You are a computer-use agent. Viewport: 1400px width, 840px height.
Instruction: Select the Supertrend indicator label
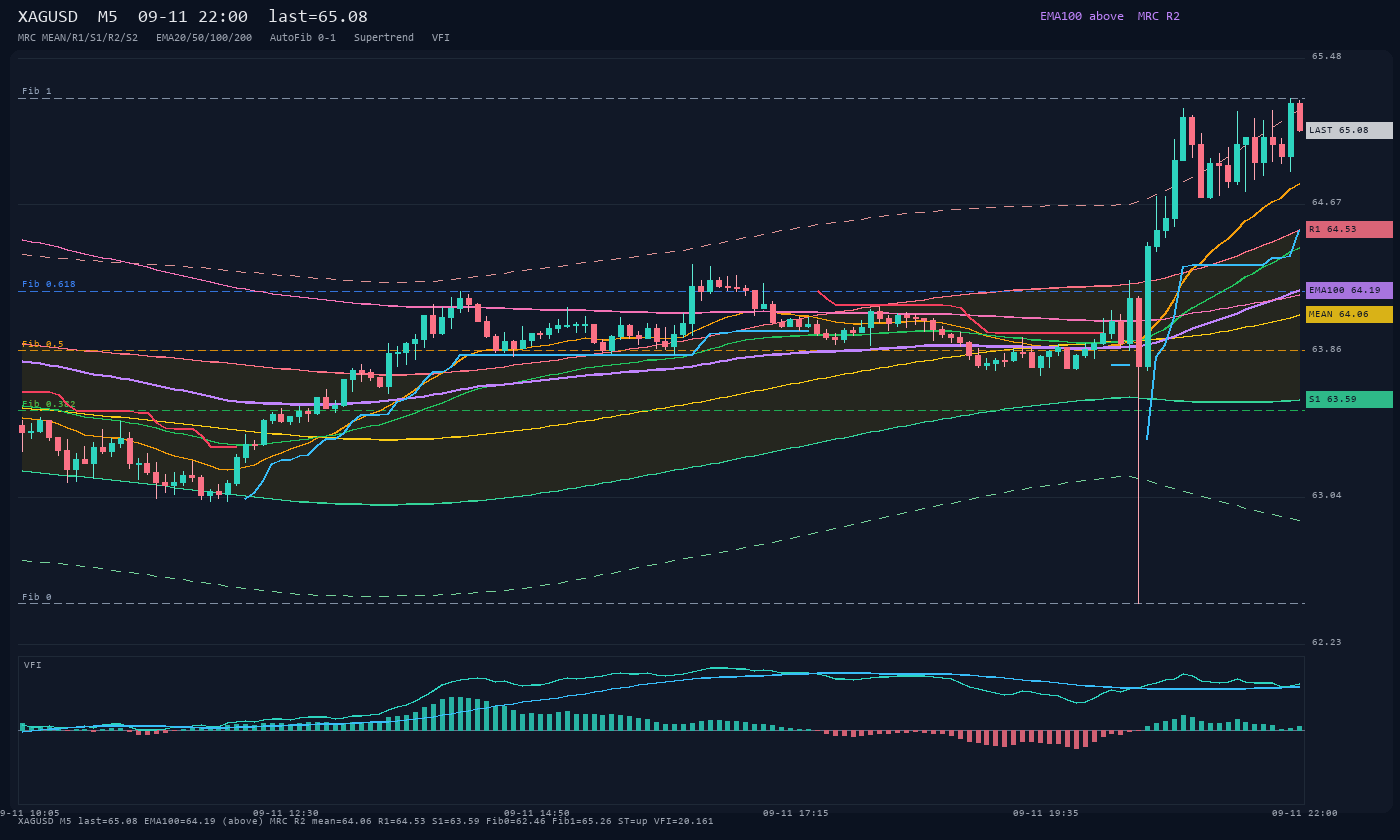[384, 38]
